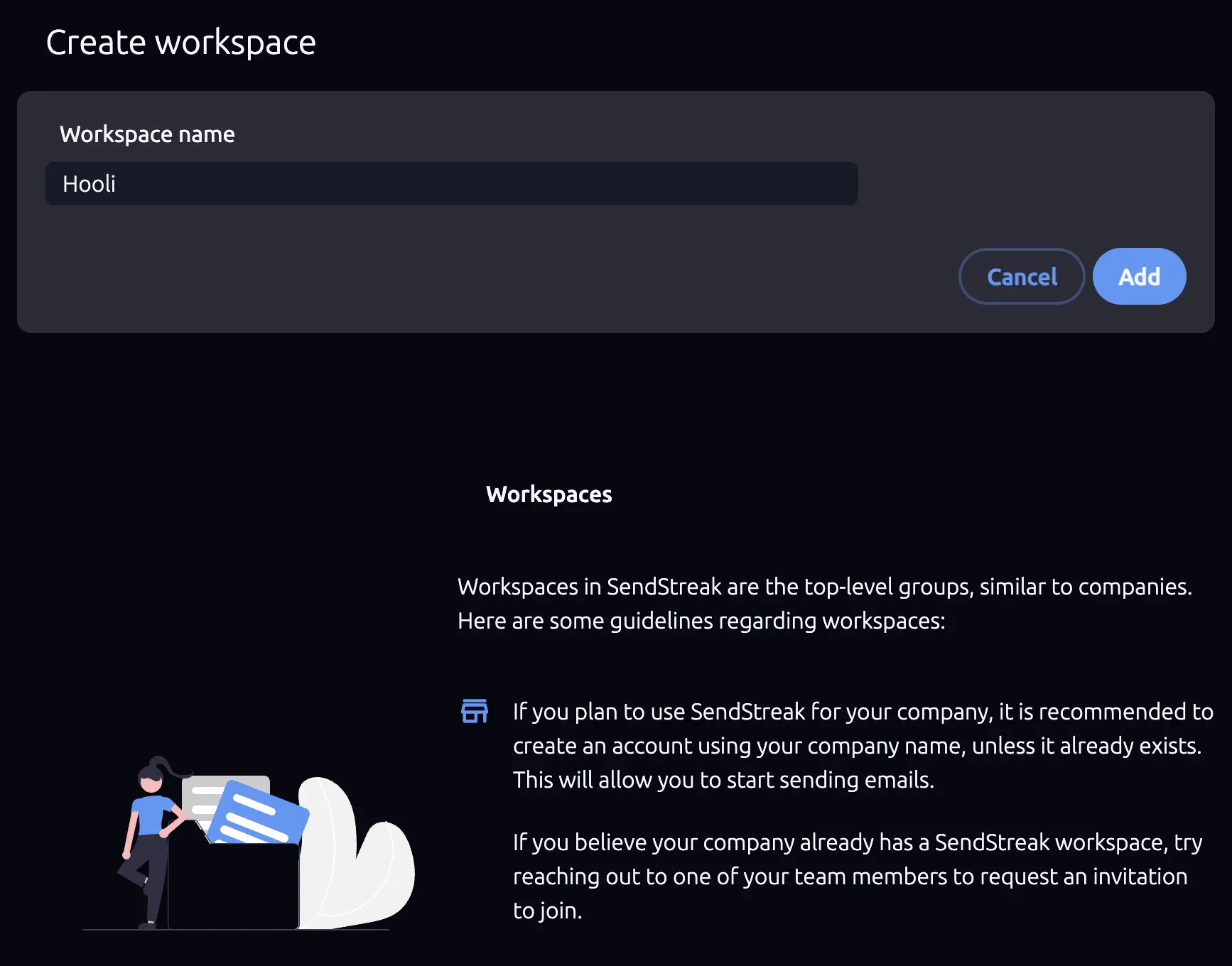Viewport: 1232px width, 966px height.
Task: Select the text Hooli in the input
Action: [89, 183]
